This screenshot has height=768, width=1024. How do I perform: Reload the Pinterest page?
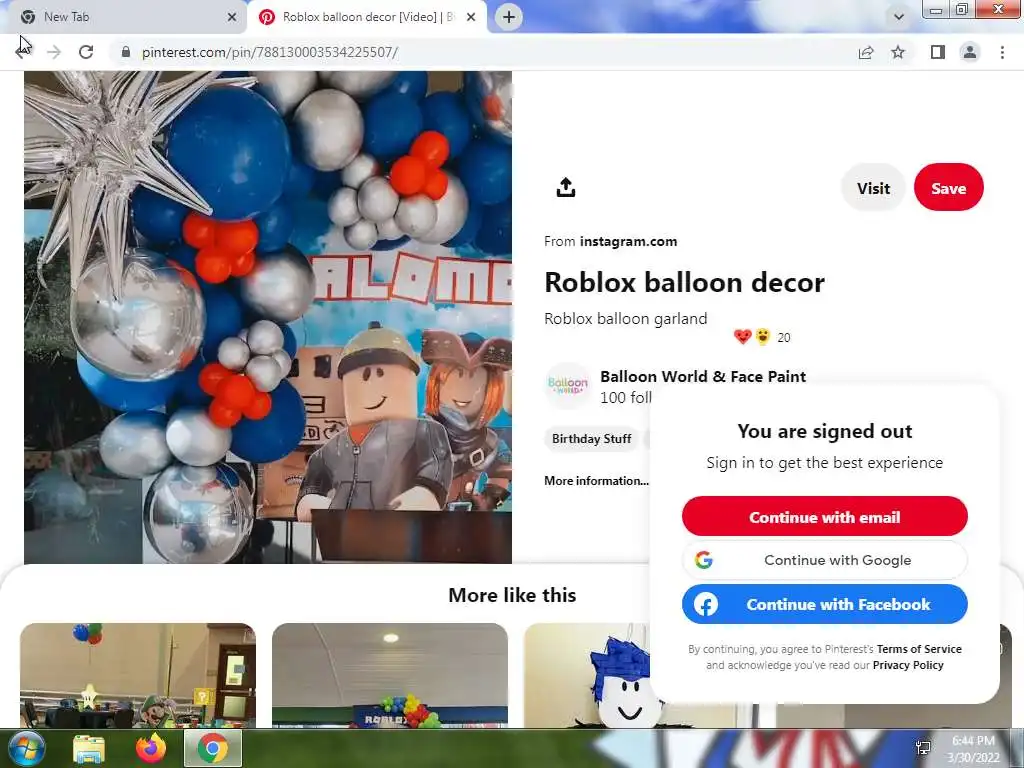86,52
